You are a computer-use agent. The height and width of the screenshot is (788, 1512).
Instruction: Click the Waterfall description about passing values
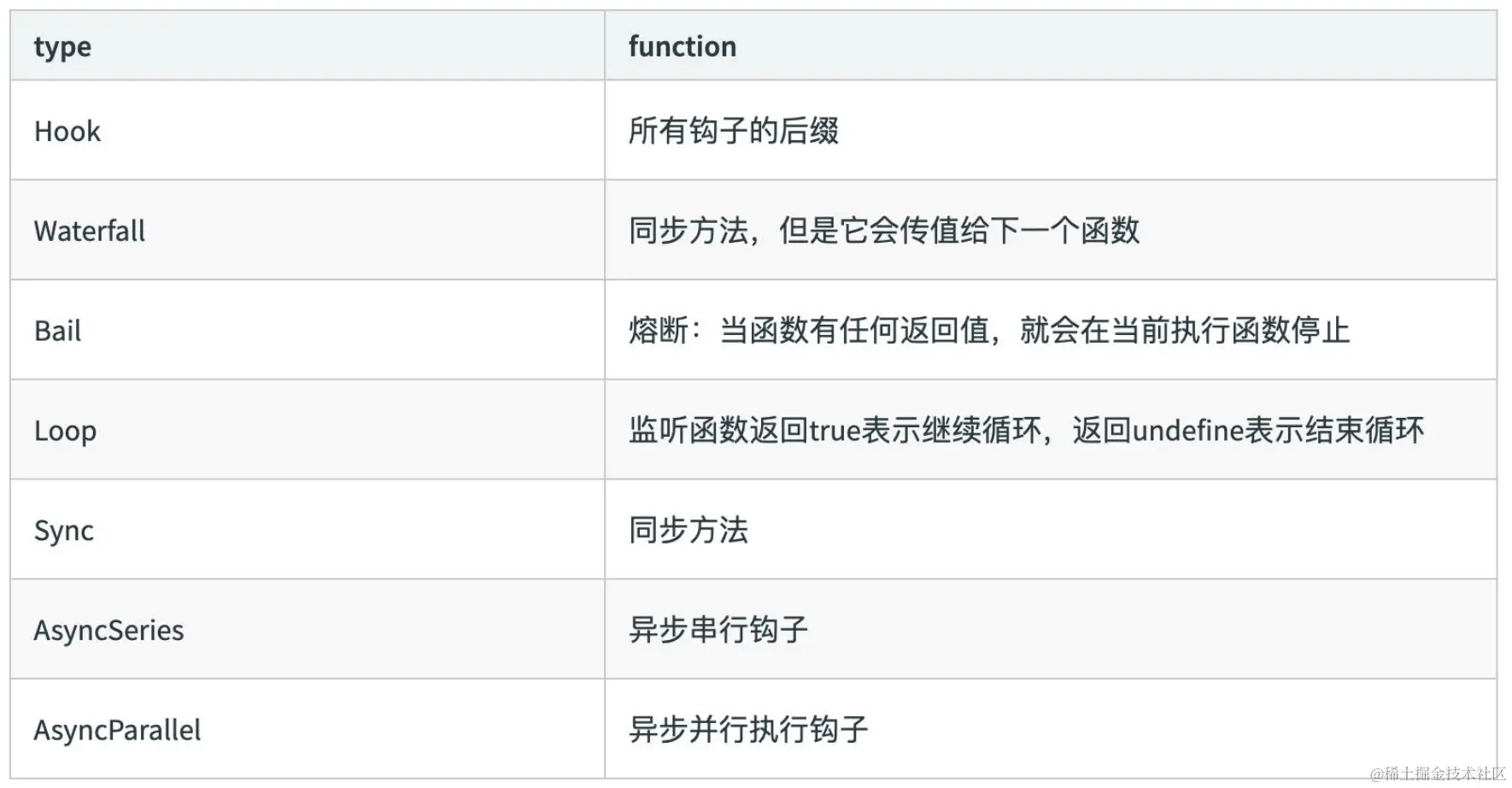click(884, 230)
